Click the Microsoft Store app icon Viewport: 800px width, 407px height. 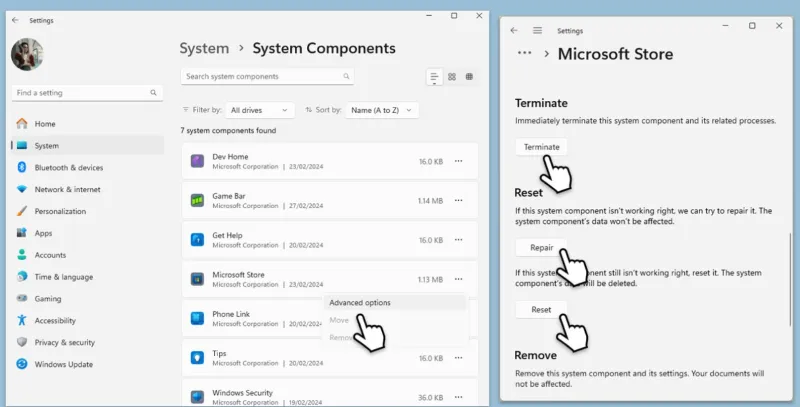[x=197, y=279]
